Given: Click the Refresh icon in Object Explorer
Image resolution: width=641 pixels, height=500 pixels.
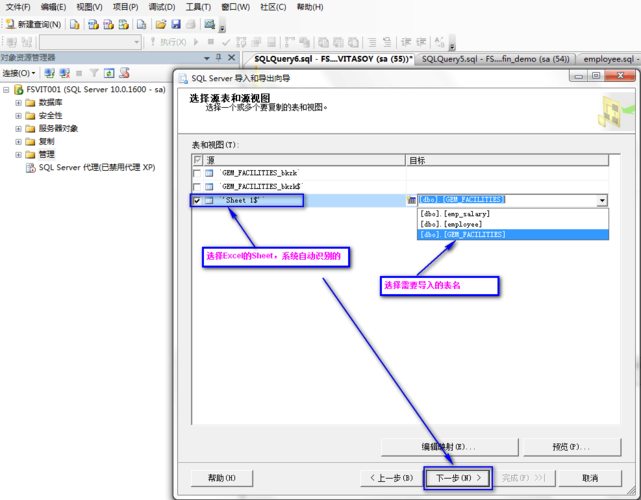Looking at the screenshot, I should pos(109,73).
